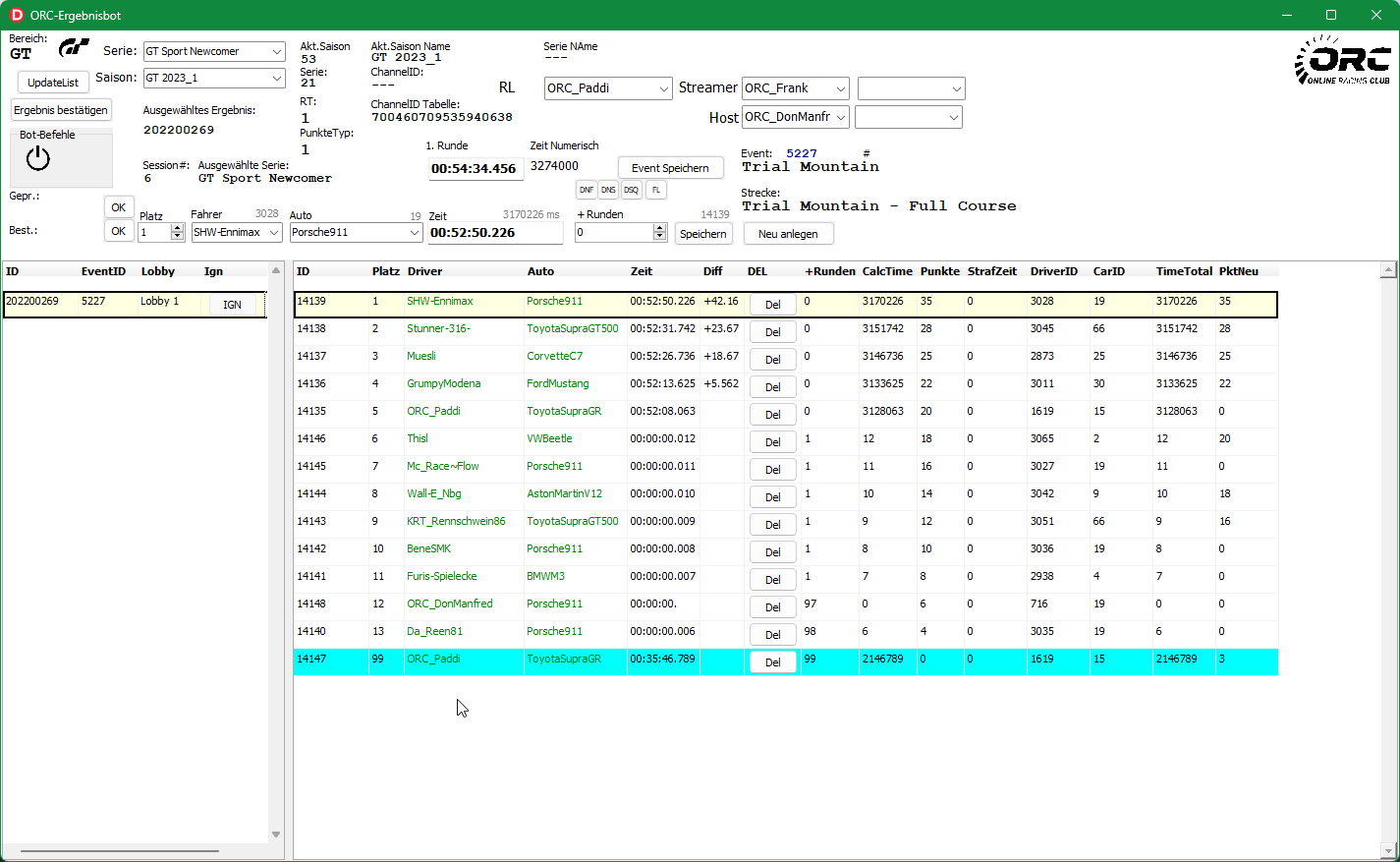Image resolution: width=1400 pixels, height=862 pixels.
Task: Click the Driver column header
Action: tap(424, 271)
